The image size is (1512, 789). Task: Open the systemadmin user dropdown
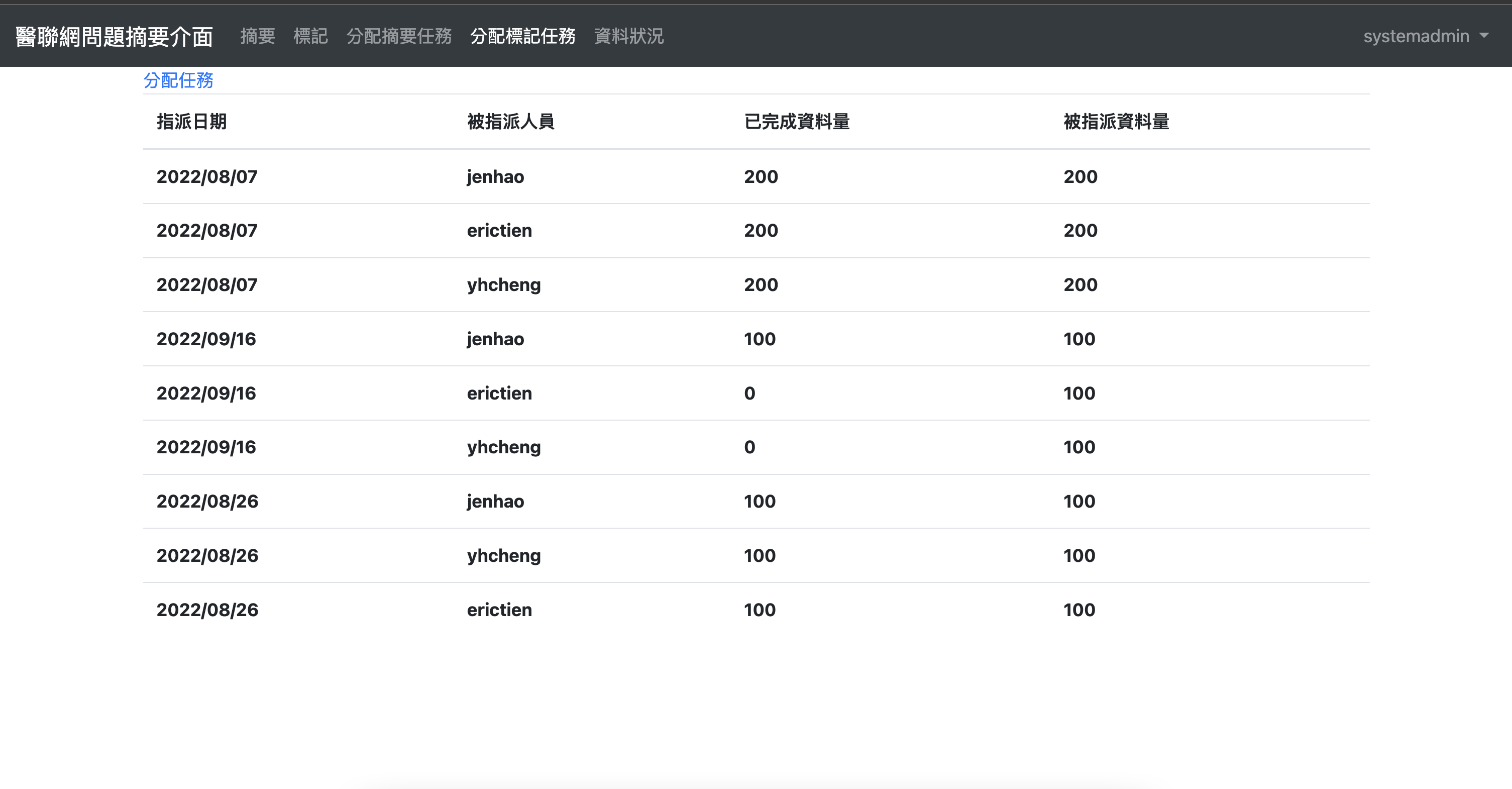point(1425,36)
